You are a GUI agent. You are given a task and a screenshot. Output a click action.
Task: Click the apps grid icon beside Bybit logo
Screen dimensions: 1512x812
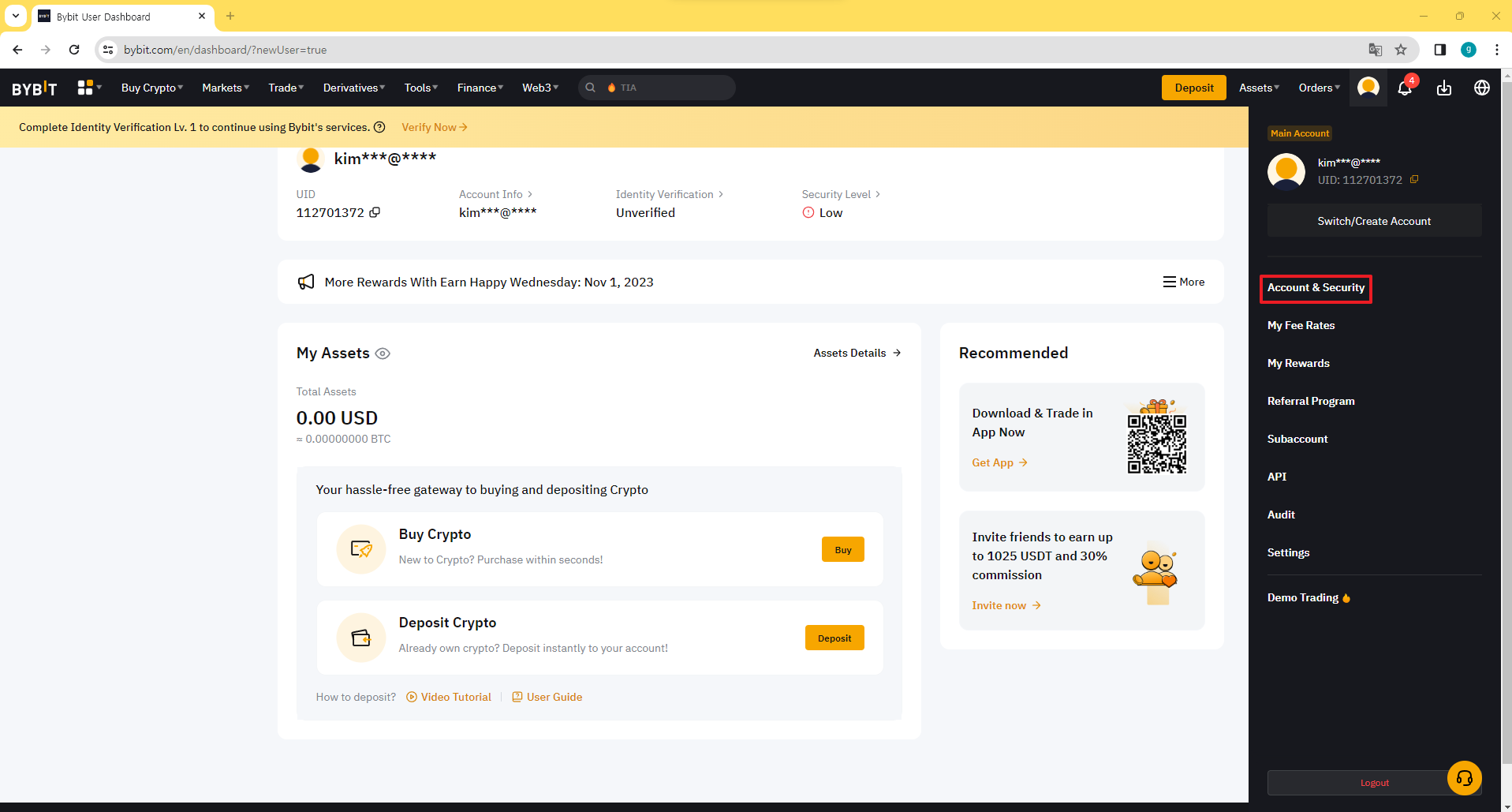pyautogui.click(x=85, y=88)
